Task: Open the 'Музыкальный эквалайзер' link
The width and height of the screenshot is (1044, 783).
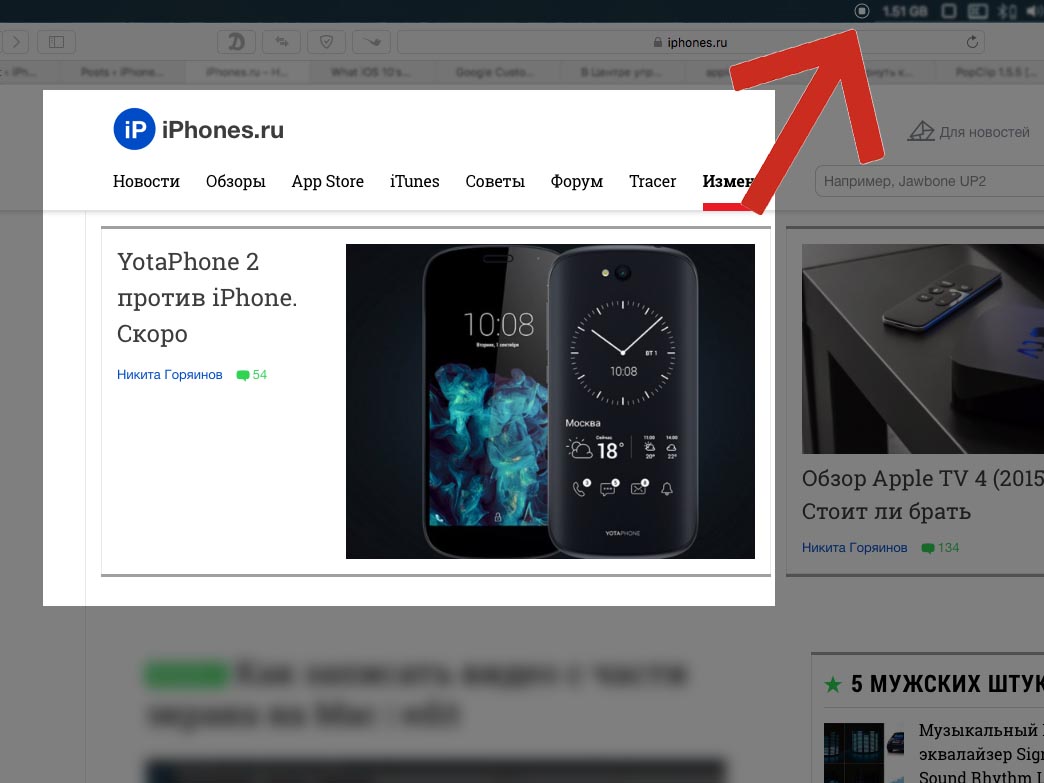Action: [x=981, y=753]
